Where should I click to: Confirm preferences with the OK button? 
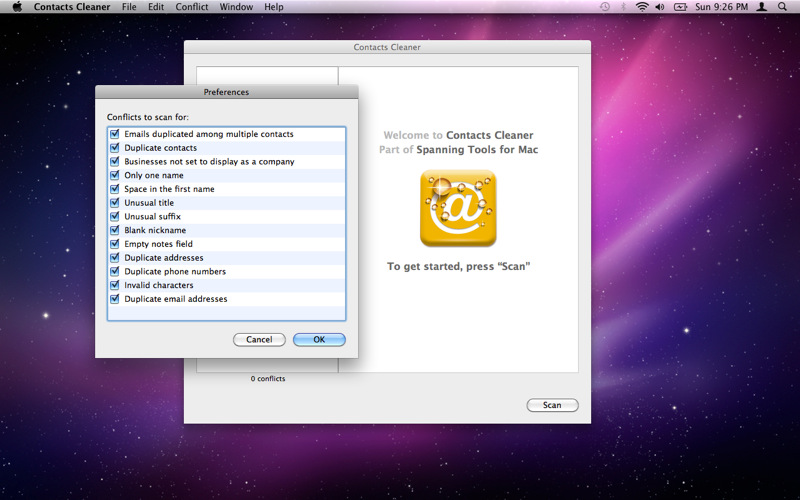coord(319,339)
